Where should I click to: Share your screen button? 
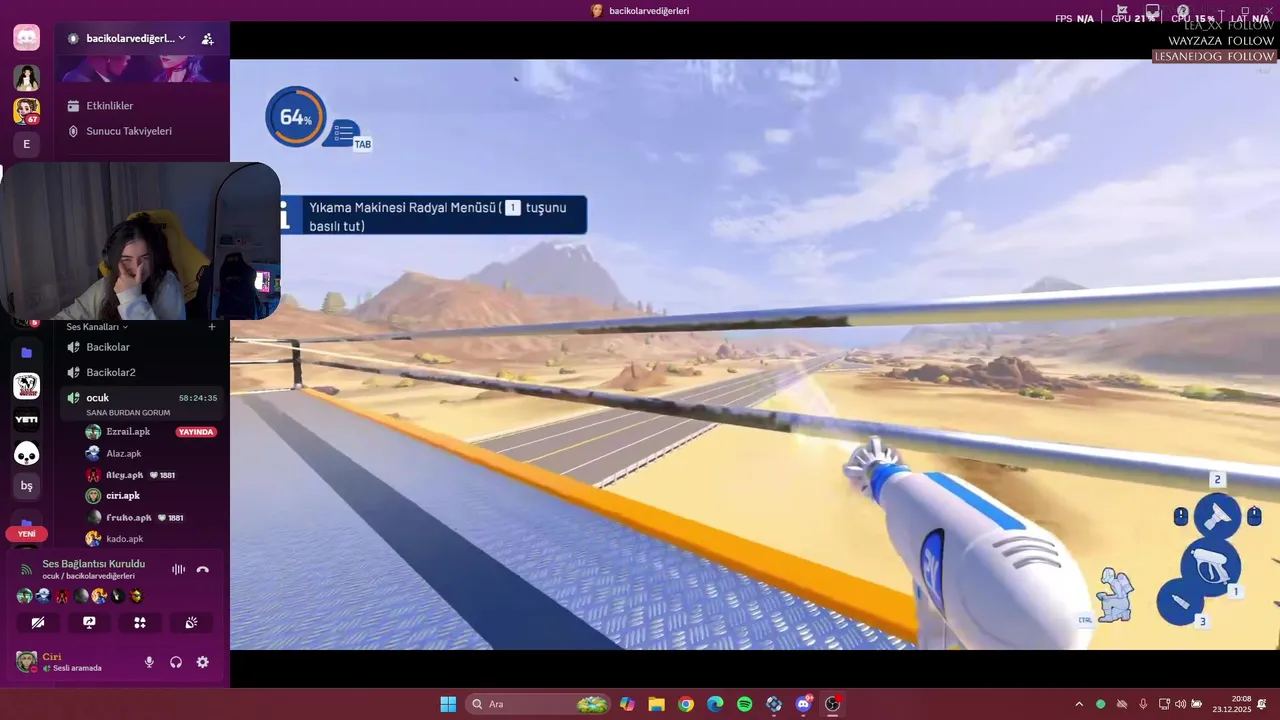[89, 622]
